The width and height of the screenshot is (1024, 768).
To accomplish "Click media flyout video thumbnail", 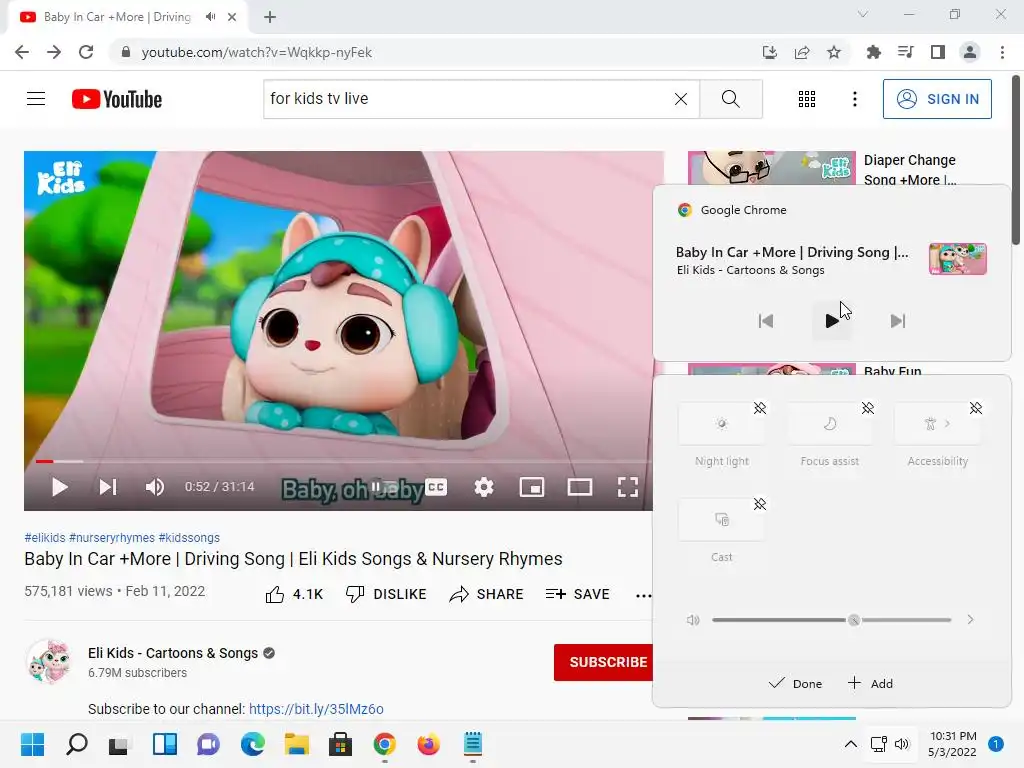I will click(x=957, y=259).
